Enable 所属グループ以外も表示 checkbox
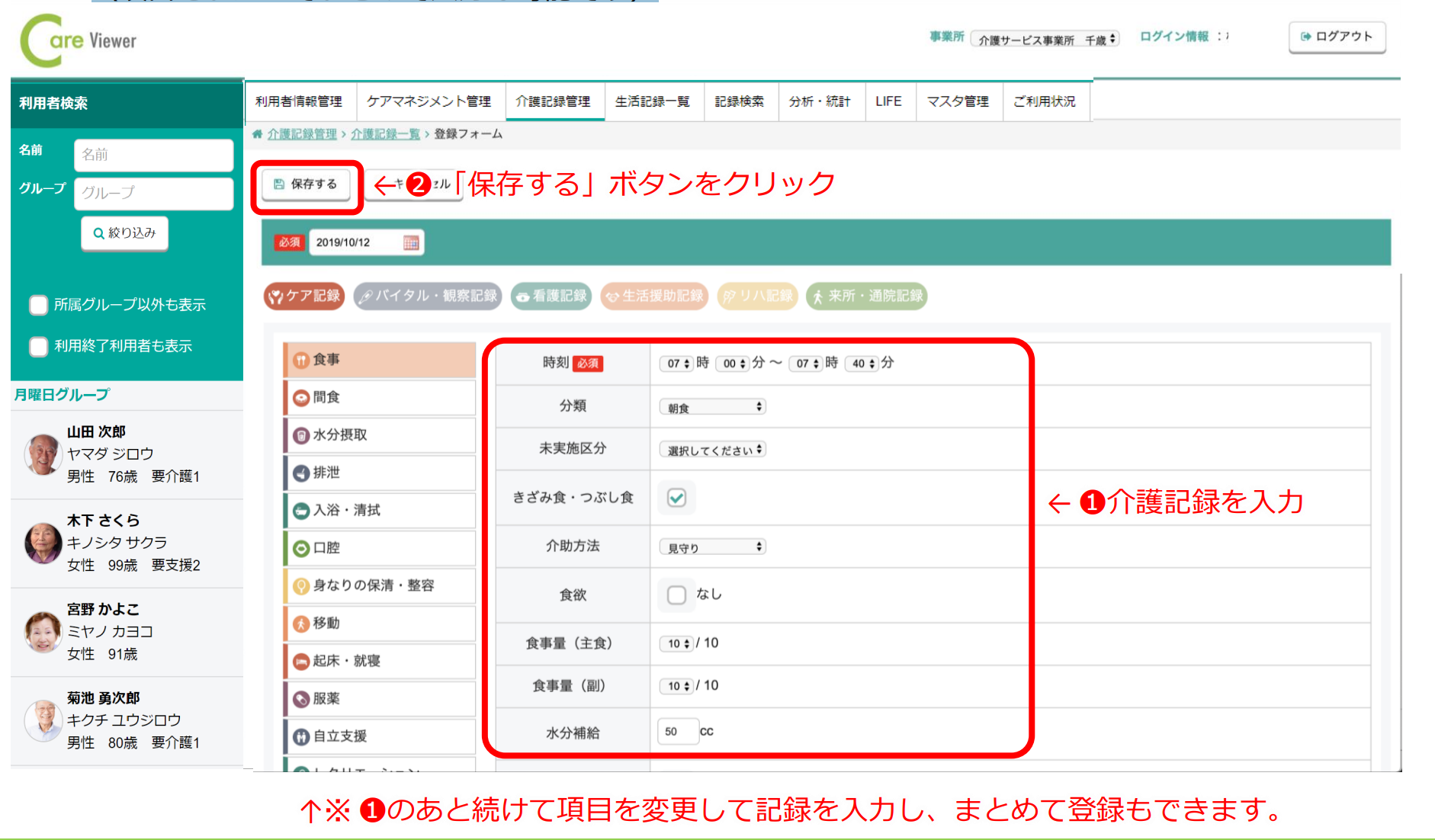This screenshot has width=1435, height=840. point(38,305)
